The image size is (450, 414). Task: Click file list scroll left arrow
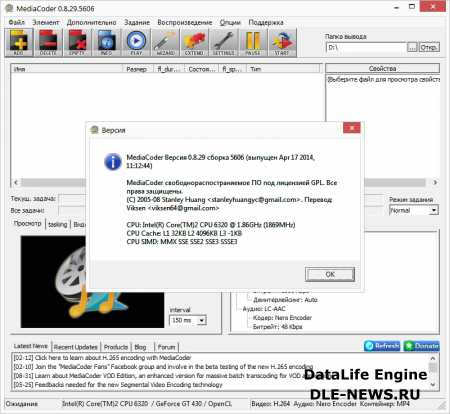16,182
